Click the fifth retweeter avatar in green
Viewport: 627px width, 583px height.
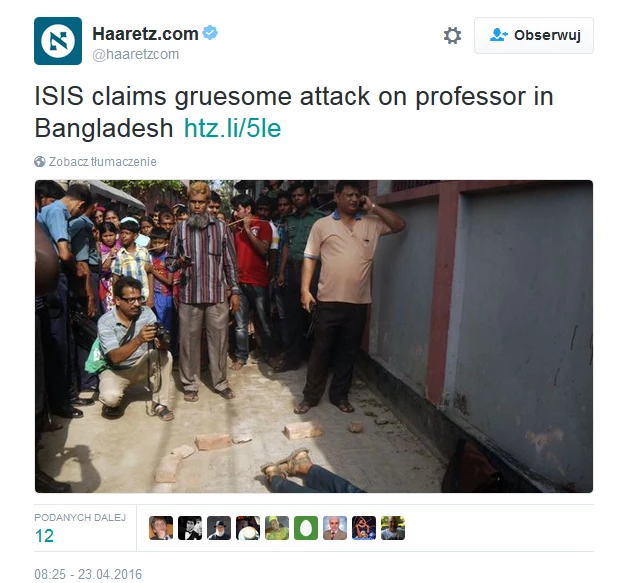(x=277, y=528)
